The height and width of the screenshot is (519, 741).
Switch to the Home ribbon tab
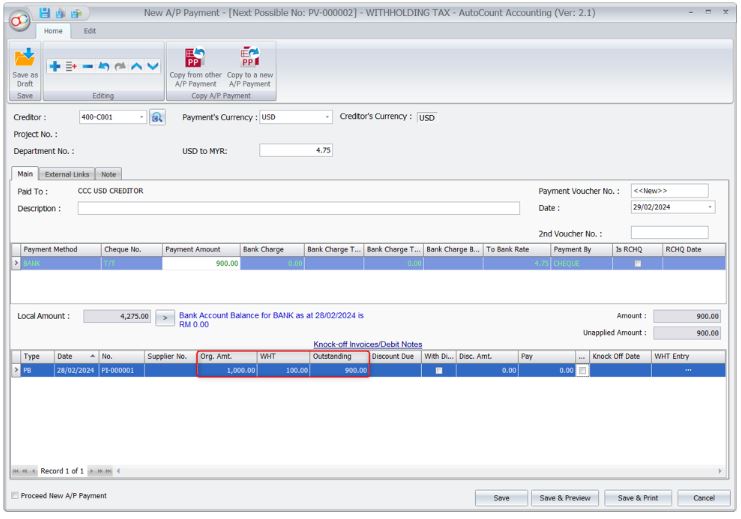pos(53,31)
